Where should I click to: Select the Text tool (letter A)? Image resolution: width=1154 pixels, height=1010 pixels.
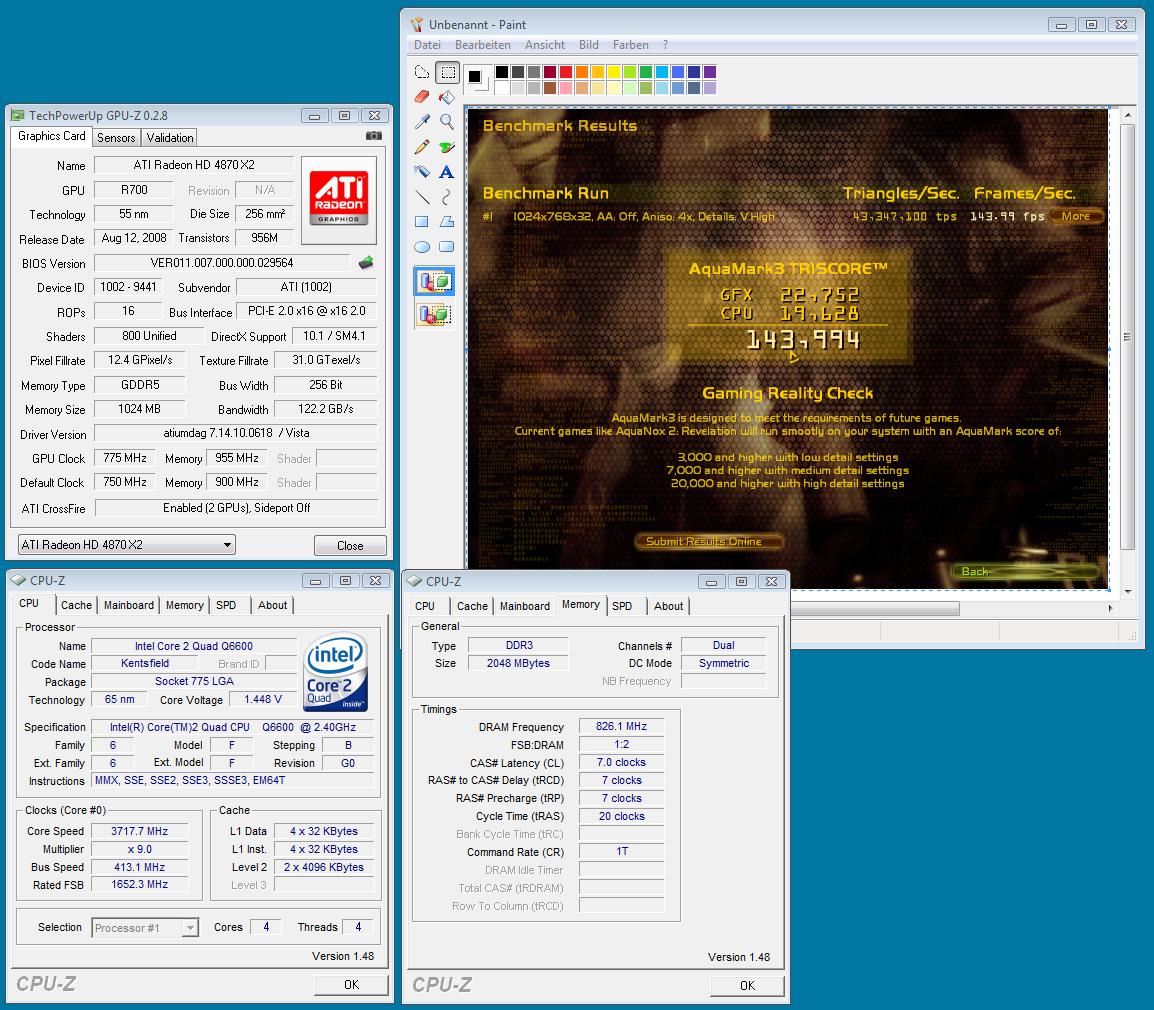point(447,172)
